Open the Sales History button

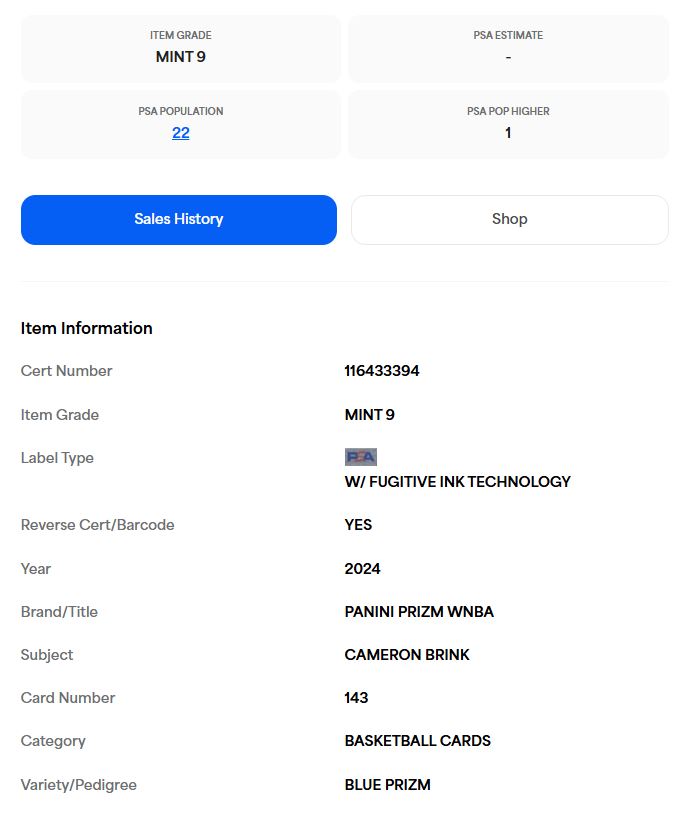(x=179, y=220)
